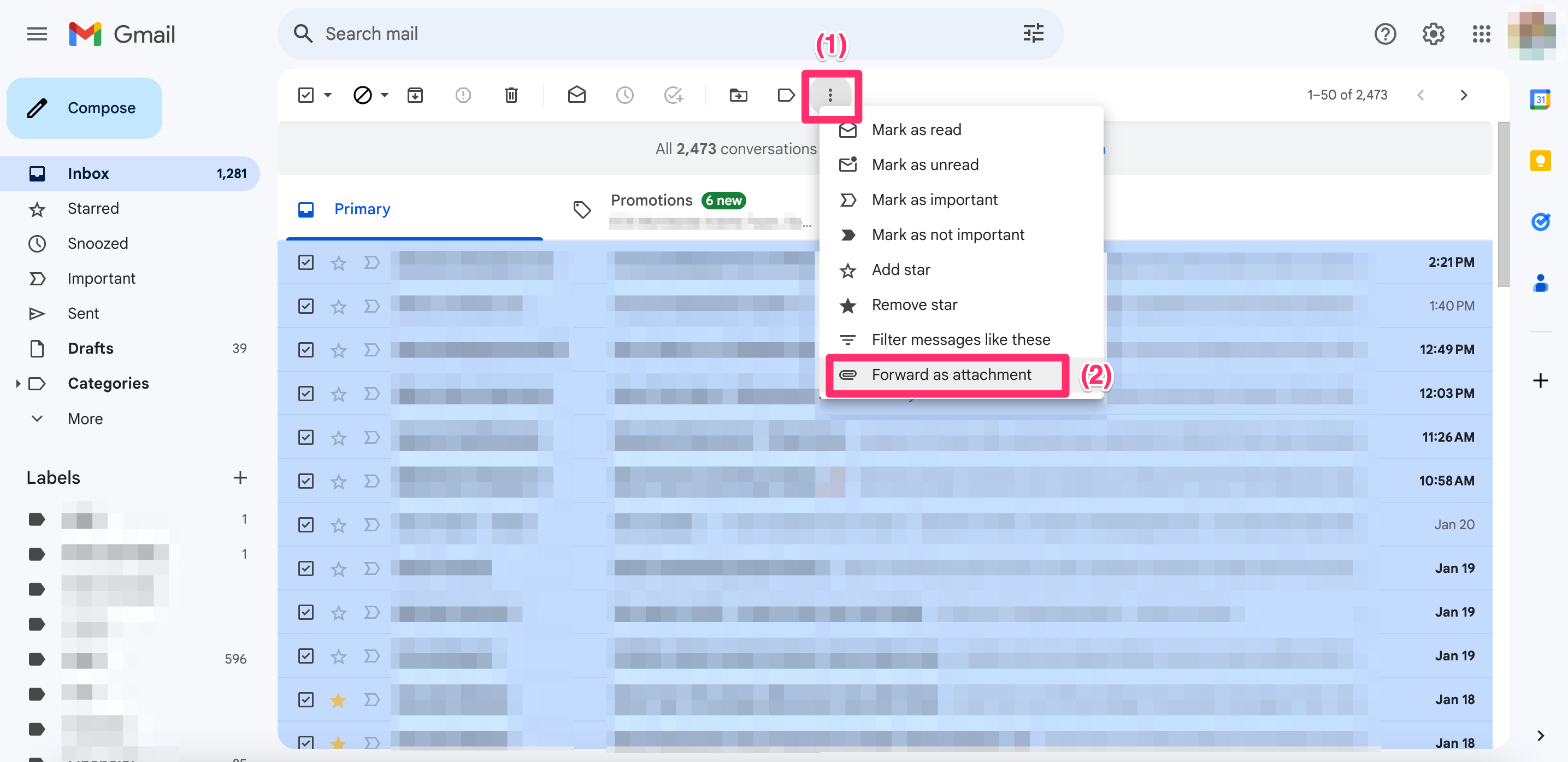Expand the More sidebar section
1568x762 pixels.
(x=85, y=419)
